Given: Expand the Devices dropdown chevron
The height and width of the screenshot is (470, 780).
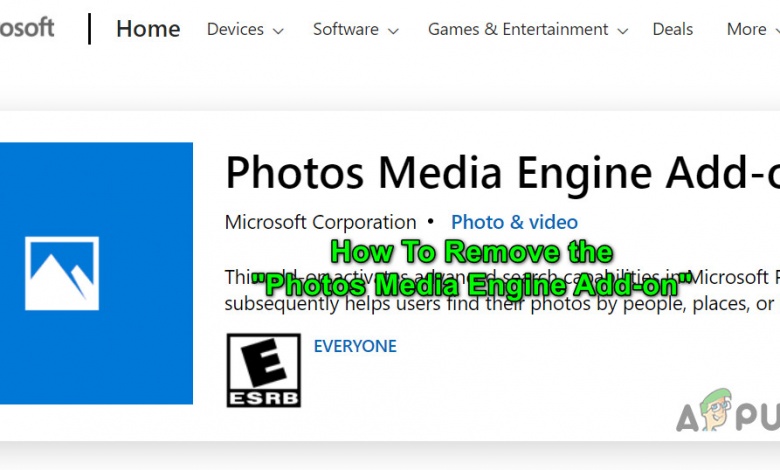Looking at the screenshot, I should click(278, 31).
